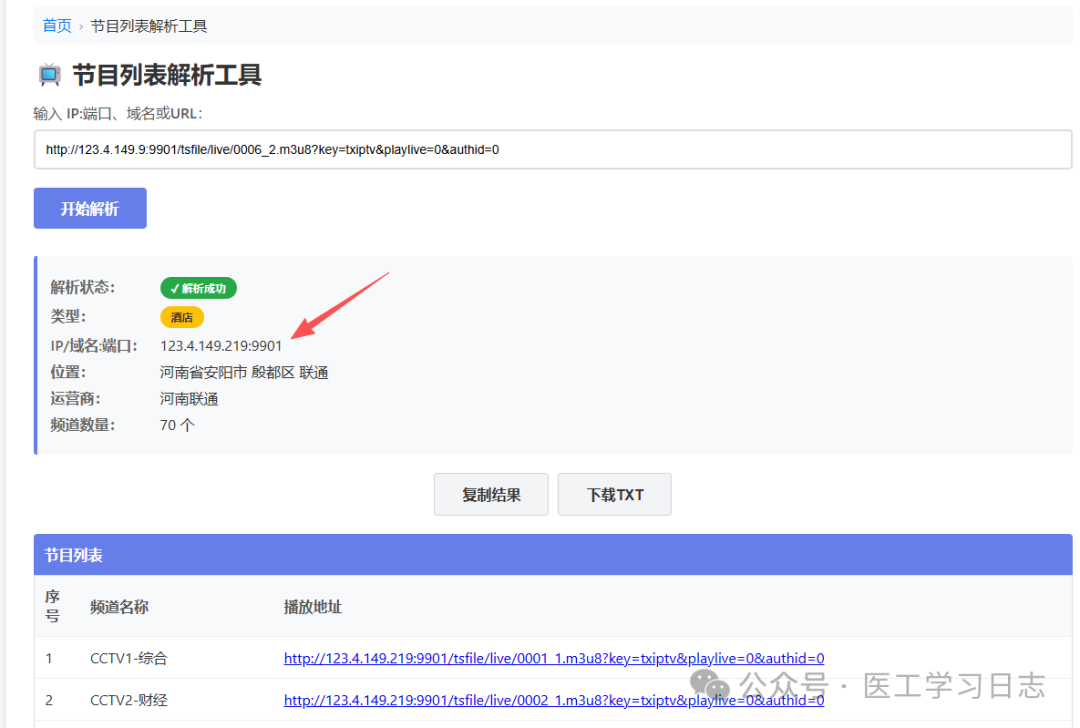Click the 节目列表解析工具 breadcrumb text
1080x728 pixels.
pos(149,26)
